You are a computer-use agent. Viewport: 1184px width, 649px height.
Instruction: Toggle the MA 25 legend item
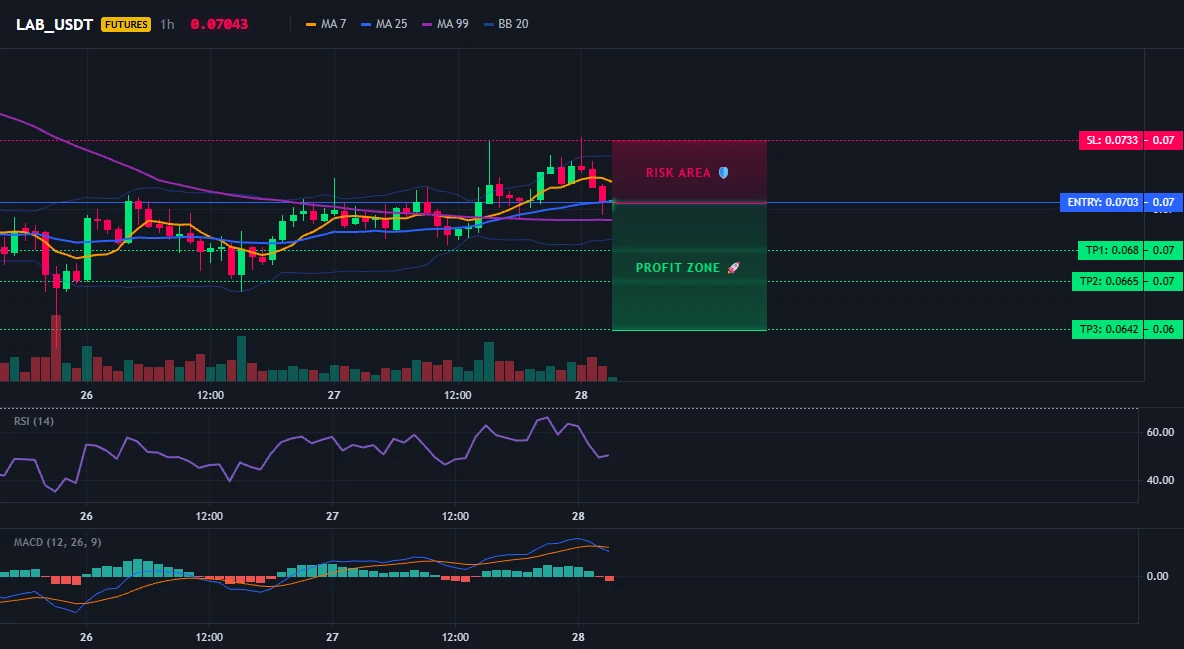click(x=384, y=24)
